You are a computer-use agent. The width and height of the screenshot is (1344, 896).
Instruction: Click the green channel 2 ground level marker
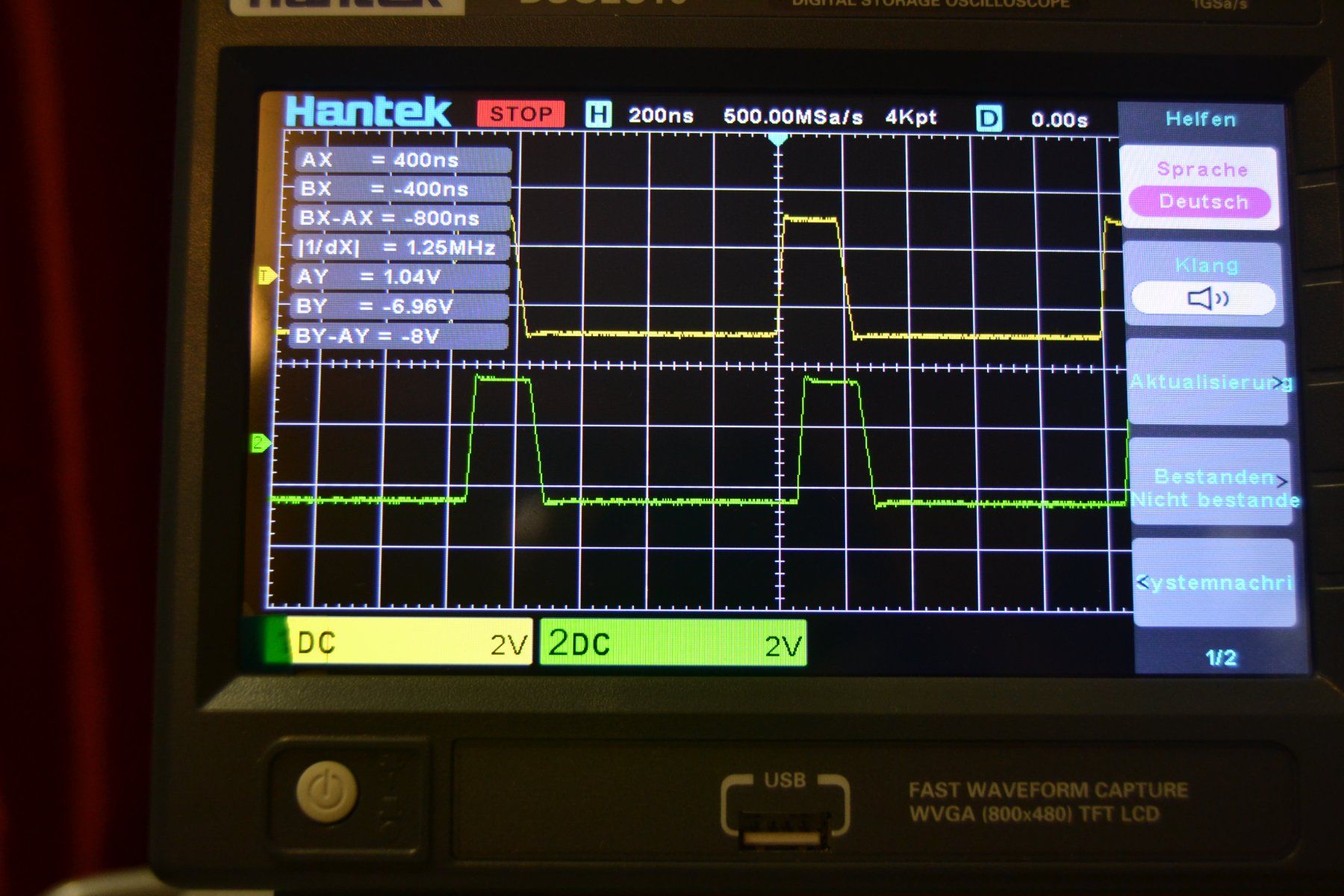coord(261,443)
